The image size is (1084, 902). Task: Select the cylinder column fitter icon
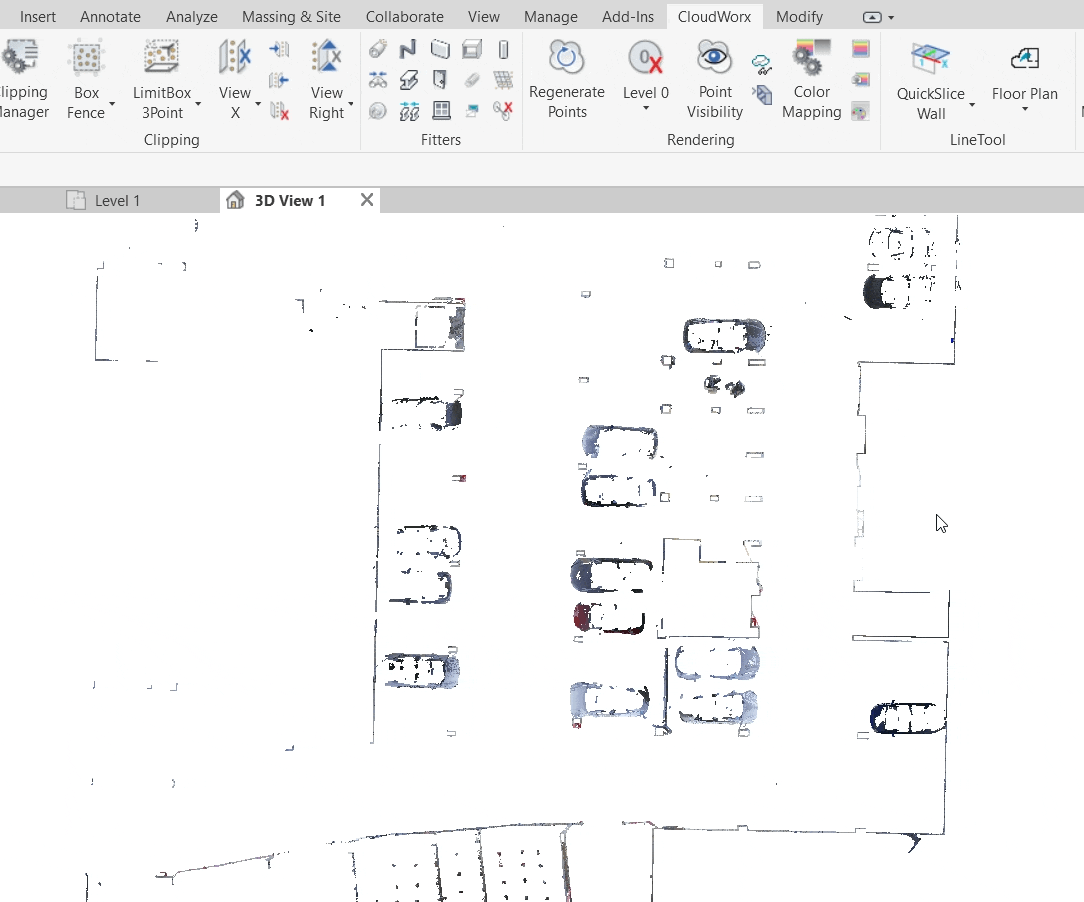[503, 50]
